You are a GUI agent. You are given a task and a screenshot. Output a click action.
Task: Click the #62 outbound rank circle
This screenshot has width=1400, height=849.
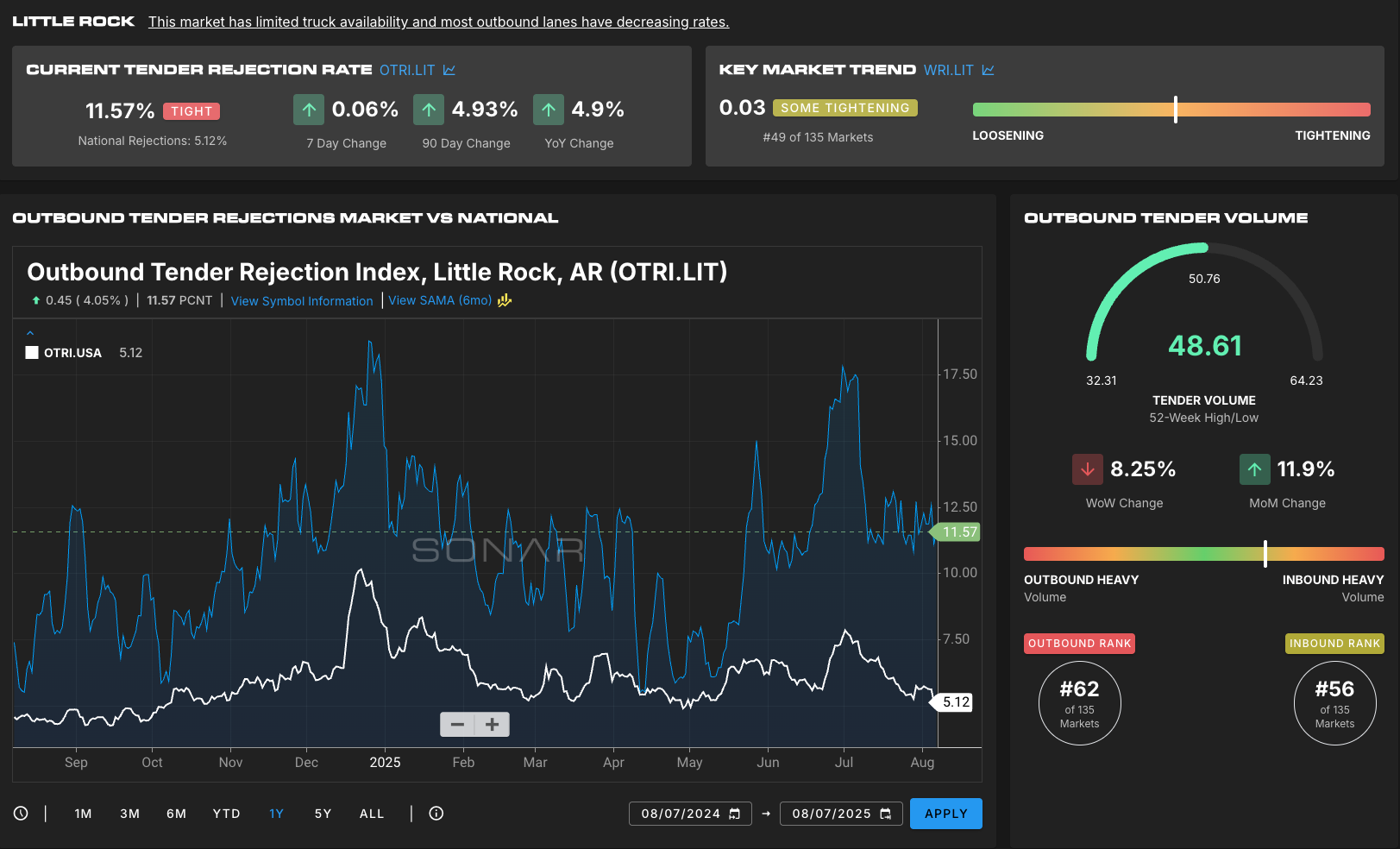[x=1080, y=703]
